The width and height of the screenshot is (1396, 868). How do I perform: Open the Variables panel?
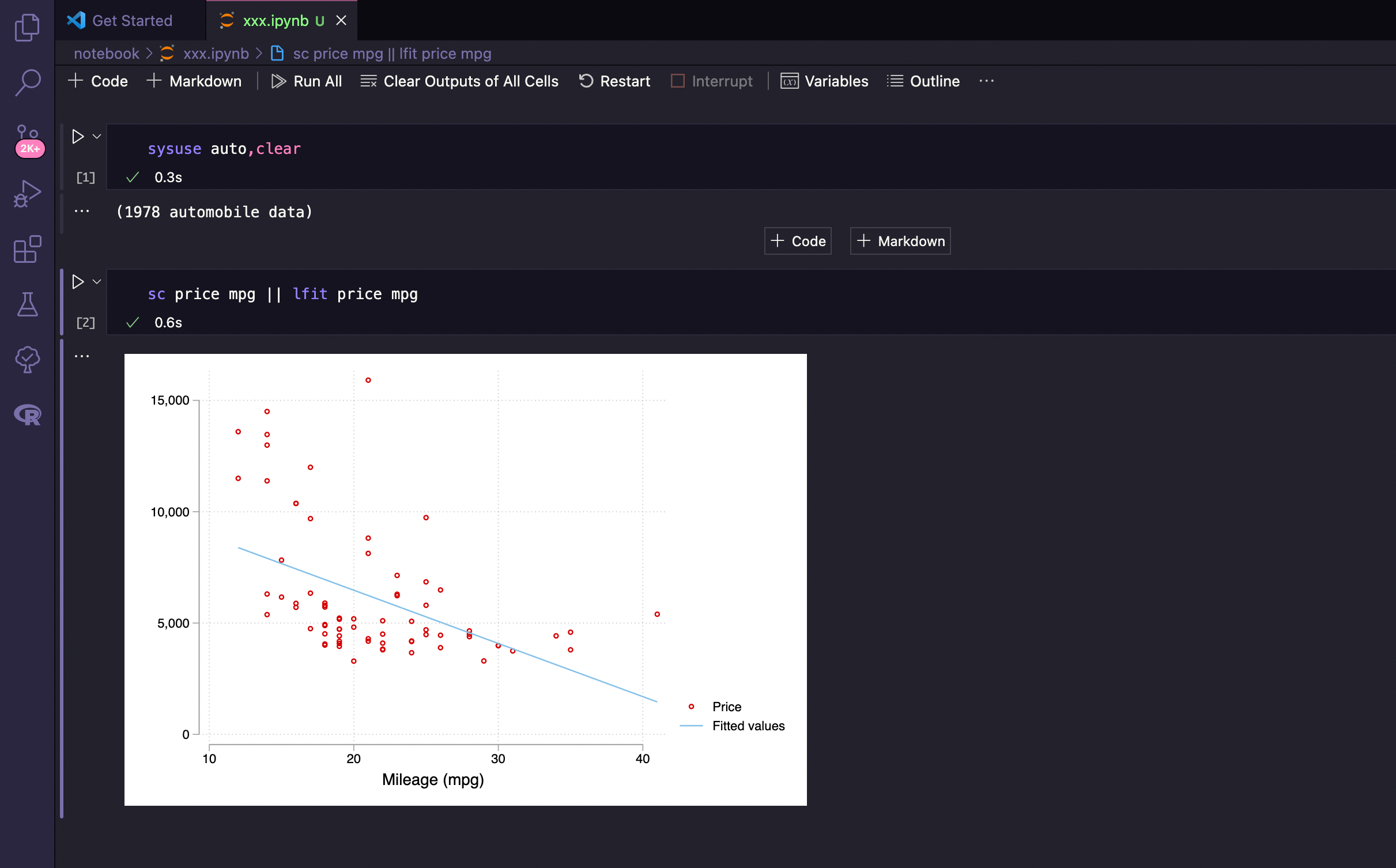click(824, 81)
